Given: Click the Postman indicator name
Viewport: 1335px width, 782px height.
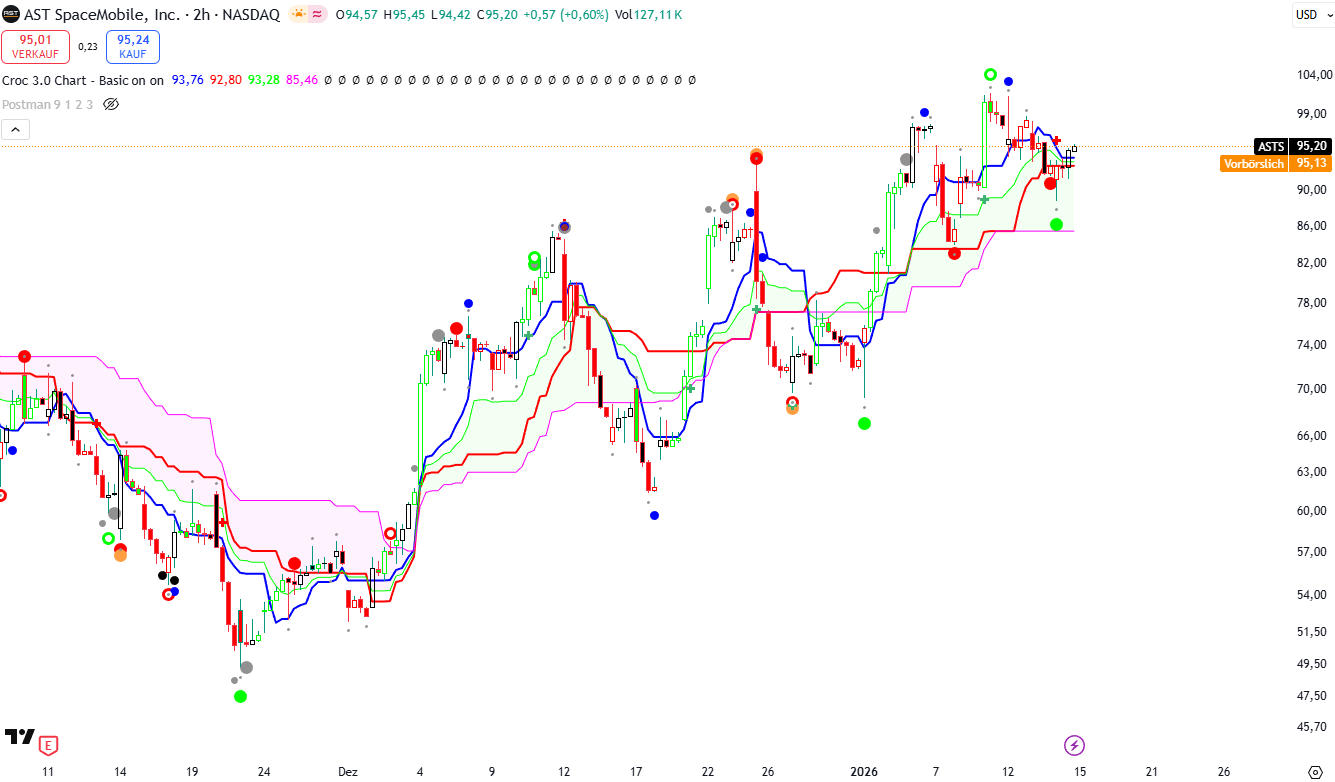Looking at the screenshot, I should [26, 104].
